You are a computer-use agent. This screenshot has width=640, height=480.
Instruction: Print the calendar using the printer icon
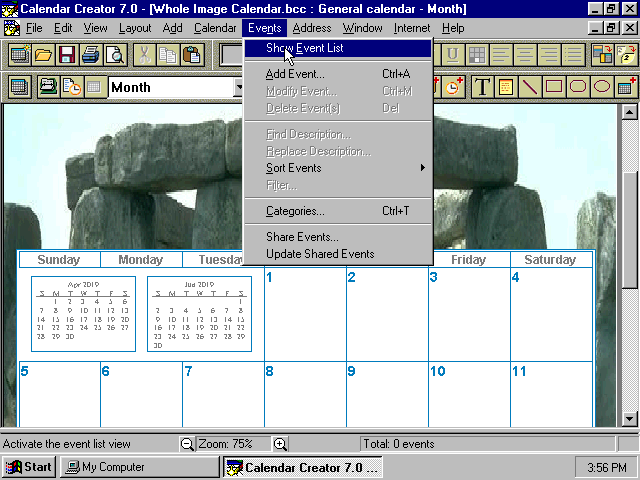(91, 54)
